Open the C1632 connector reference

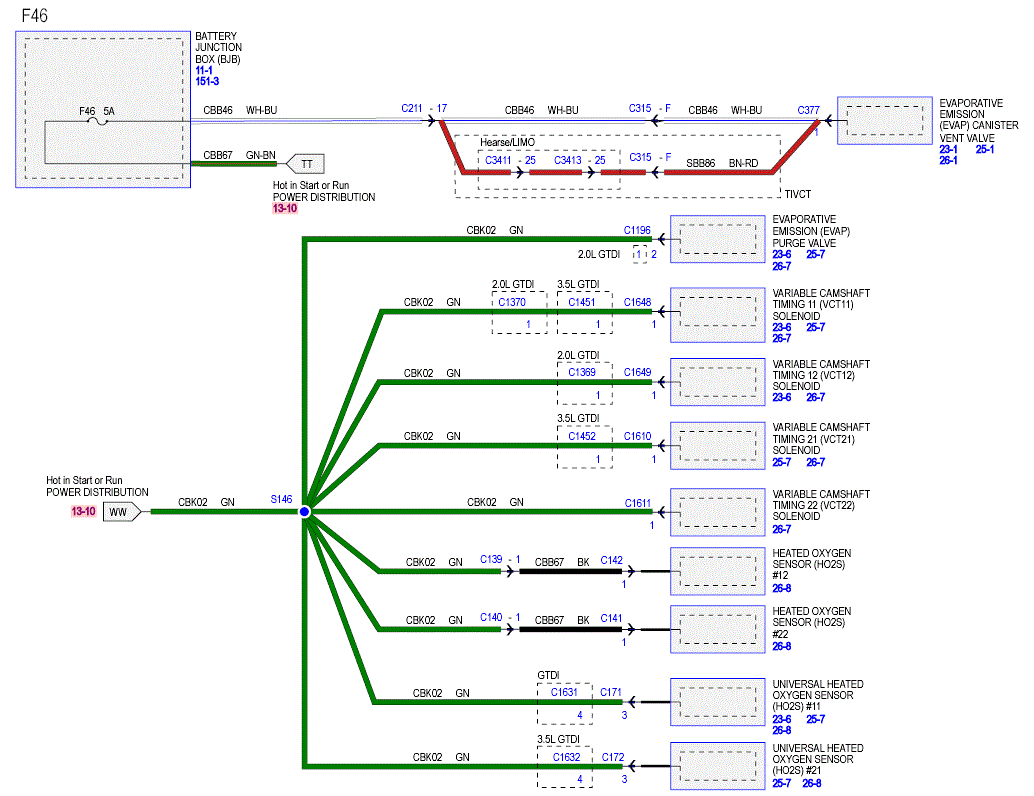(566, 757)
